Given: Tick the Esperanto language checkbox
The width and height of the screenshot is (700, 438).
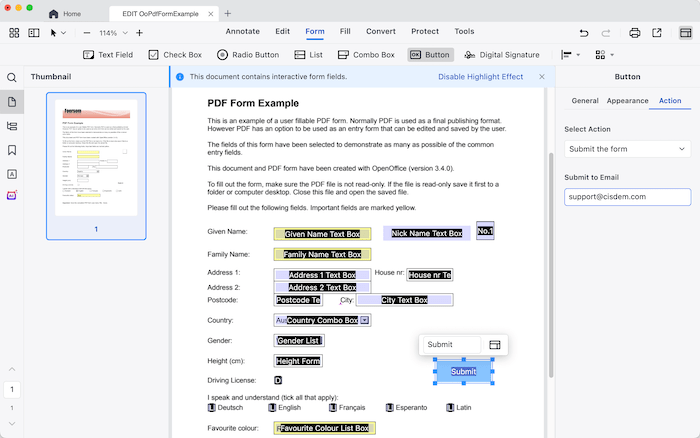Looking at the screenshot, I should coord(391,407).
